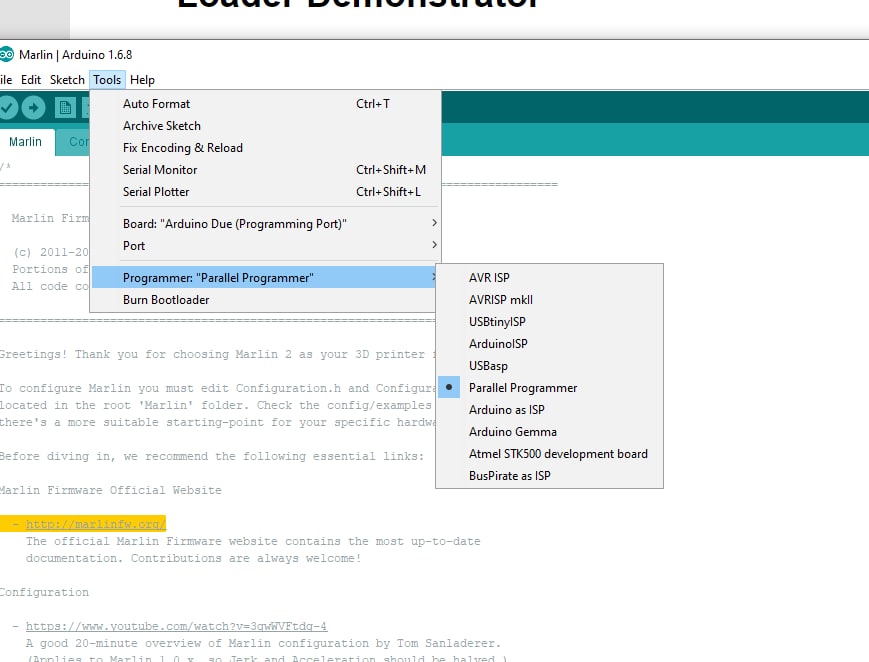Select USBasp programmer
Image resolution: width=869 pixels, height=662 pixels.
(549, 365)
